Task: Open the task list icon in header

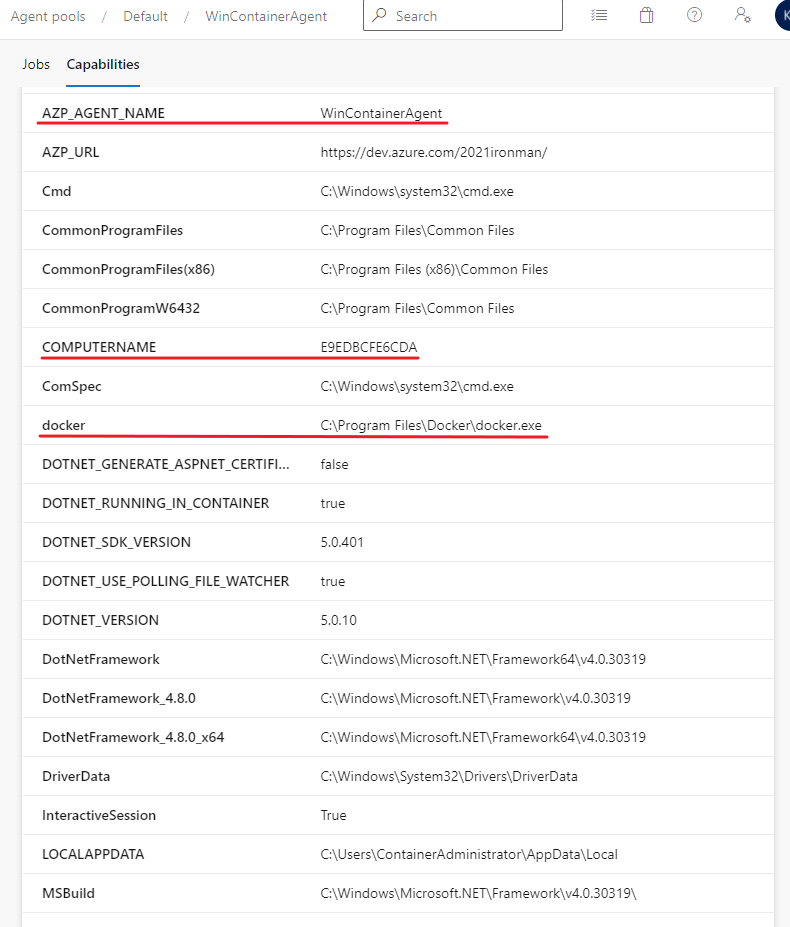Action: tap(599, 15)
